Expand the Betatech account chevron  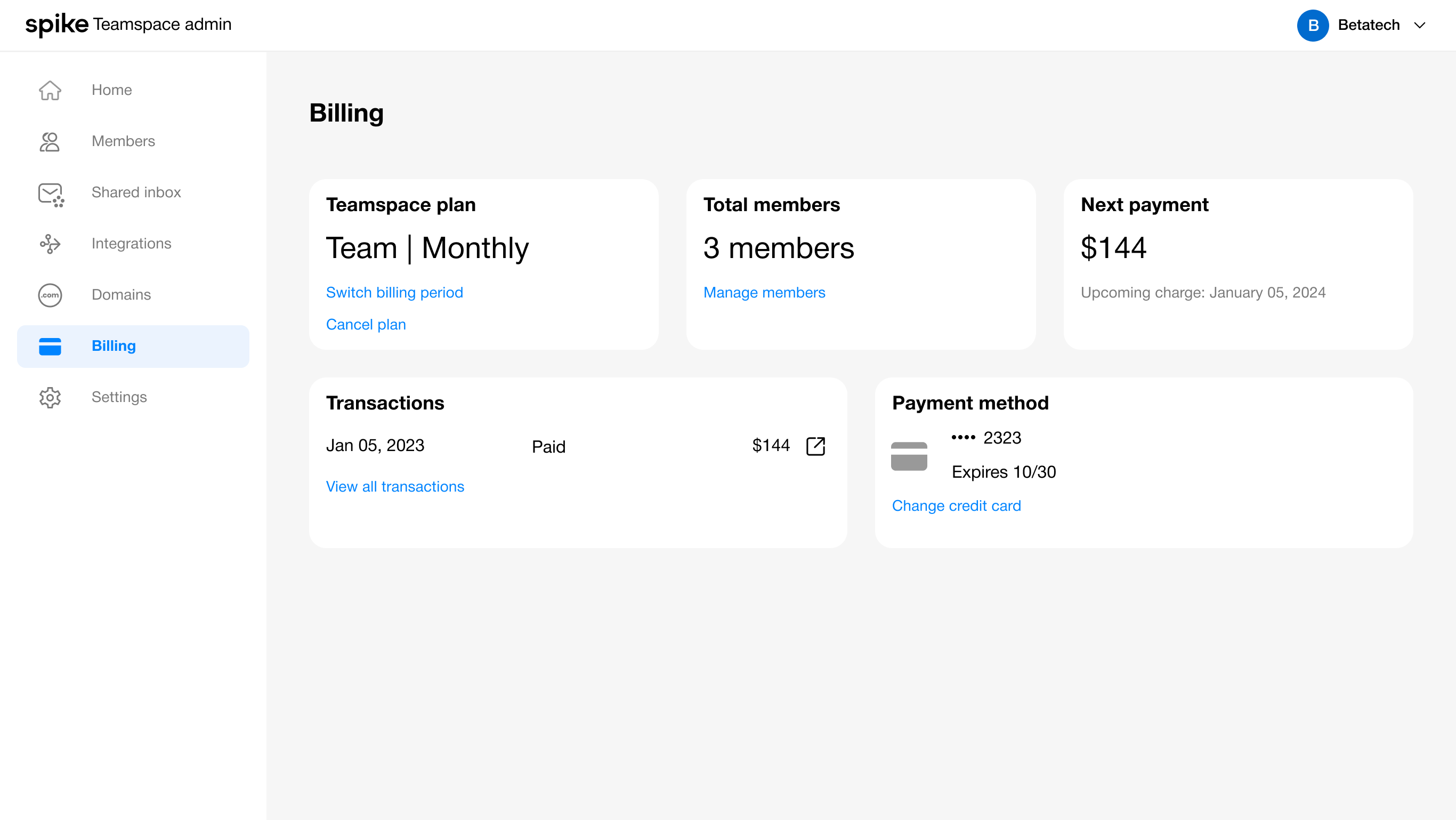tap(1419, 26)
